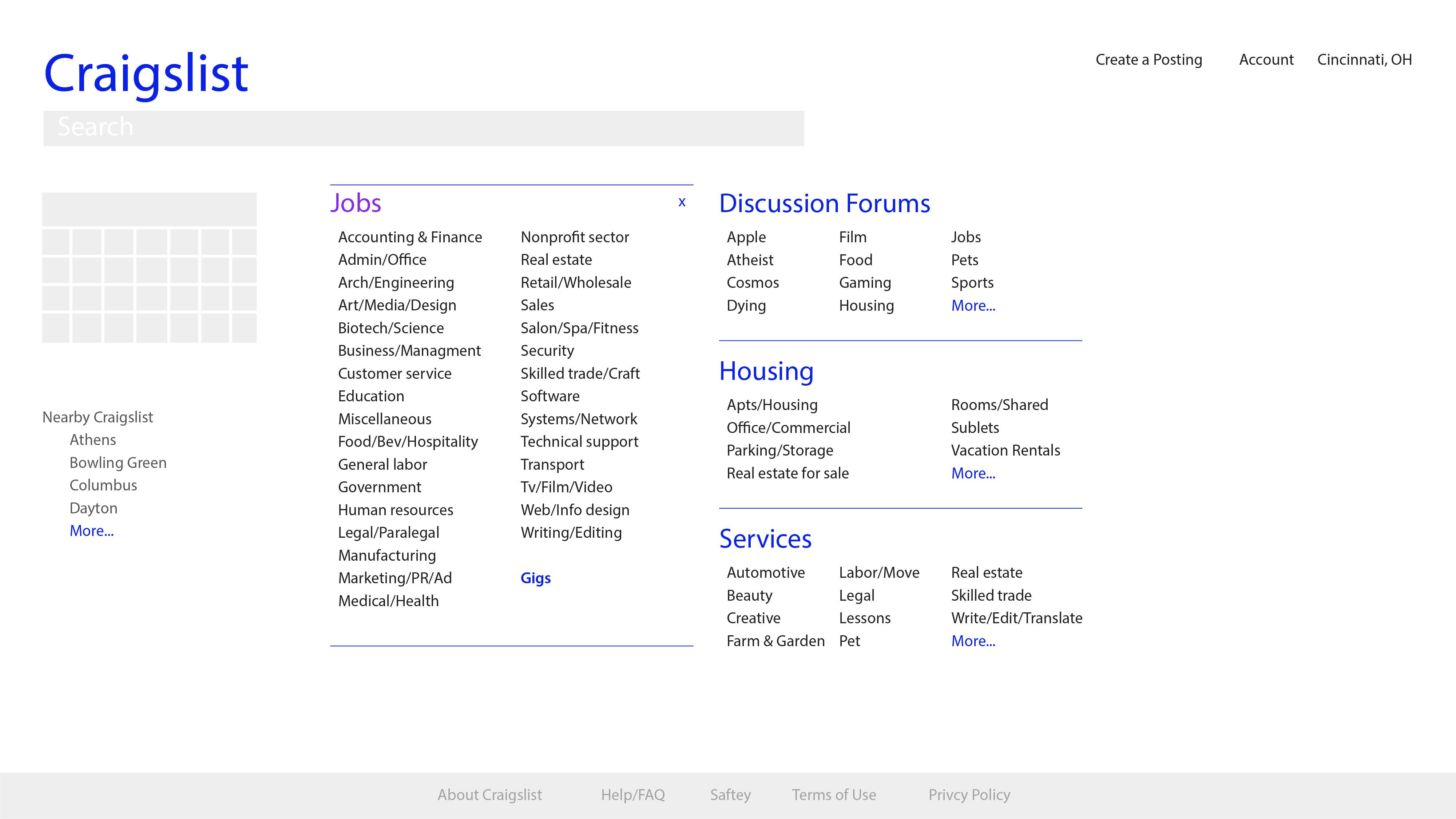
Task: Open the Apple forum
Action: [747, 237]
